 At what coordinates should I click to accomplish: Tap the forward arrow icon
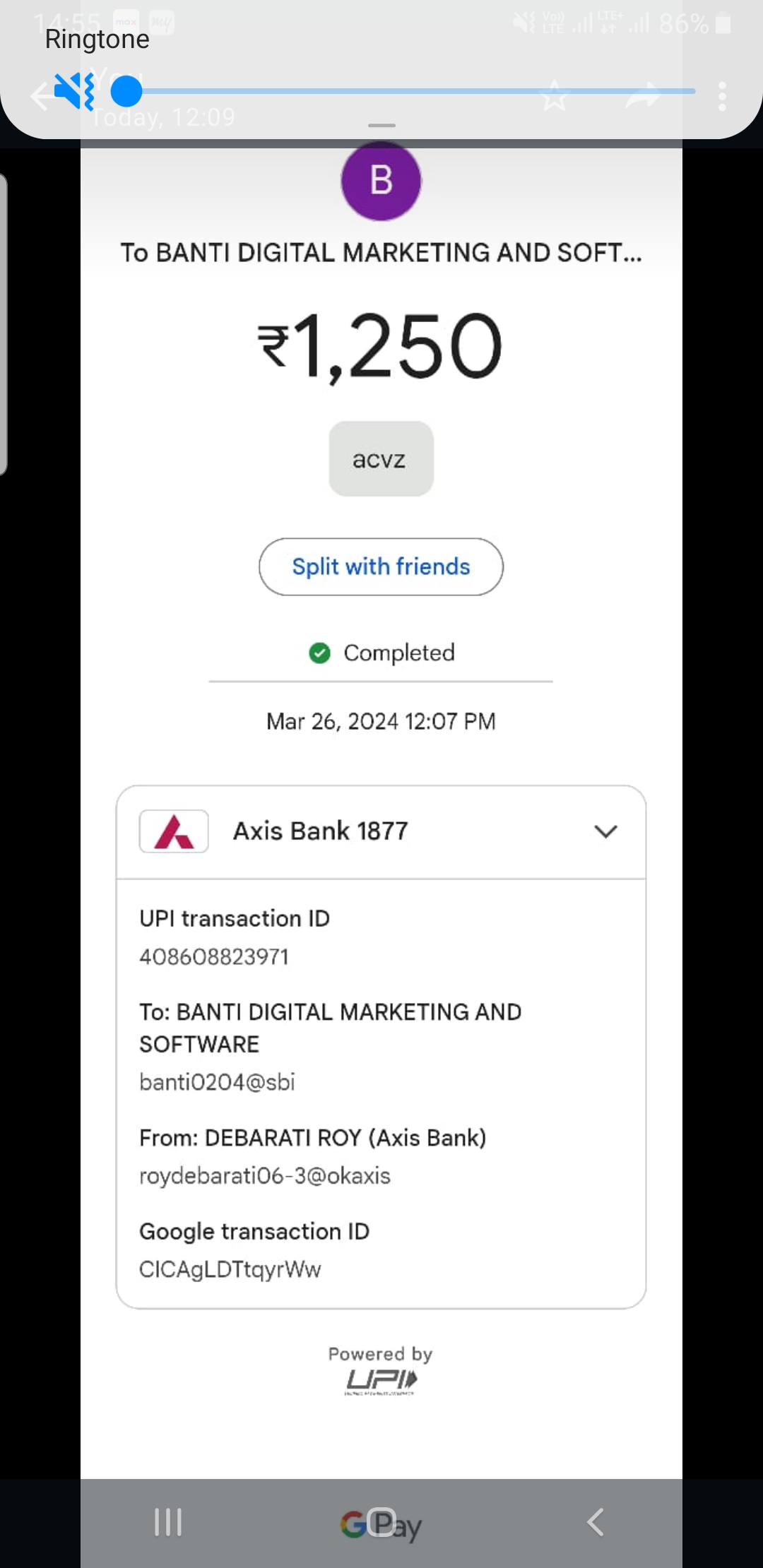[641, 96]
